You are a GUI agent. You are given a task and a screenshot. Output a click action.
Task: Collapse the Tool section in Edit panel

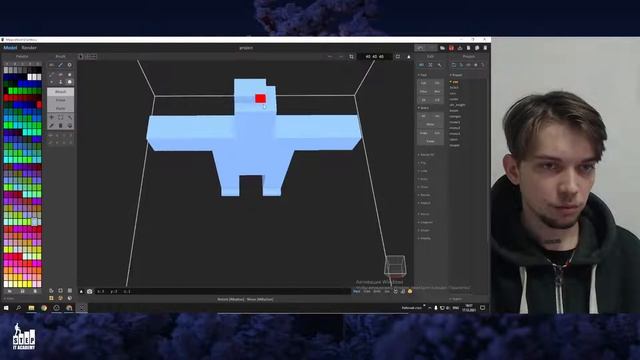click(x=422, y=75)
